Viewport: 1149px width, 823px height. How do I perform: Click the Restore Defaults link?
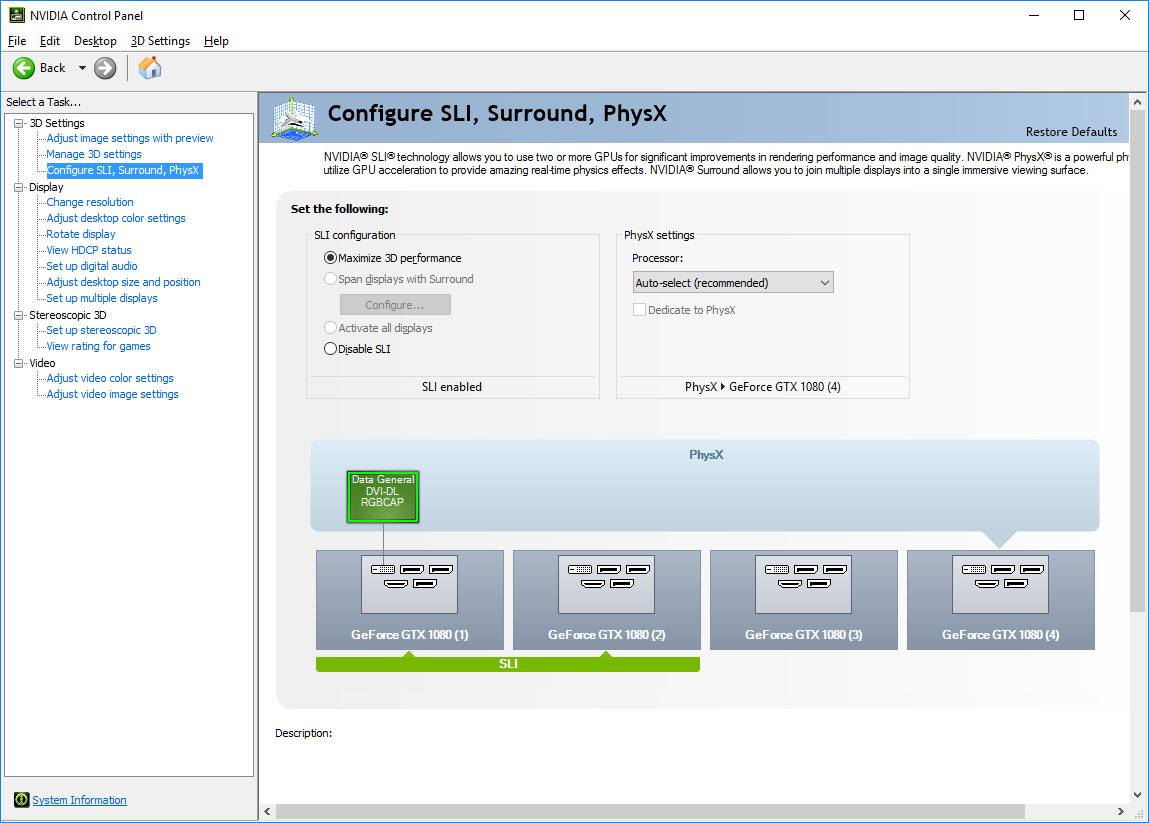1071,132
